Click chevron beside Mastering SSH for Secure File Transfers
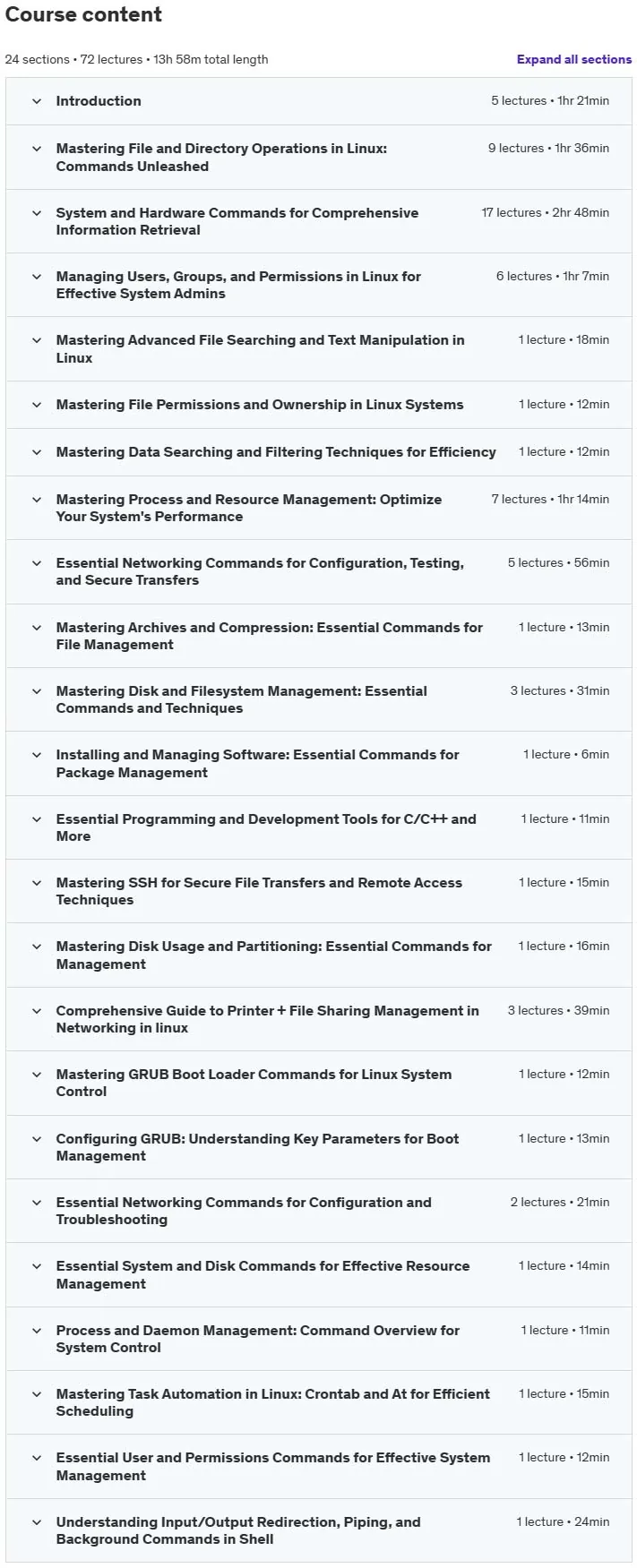This screenshot has width=637, height=1568. [x=37, y=883]
